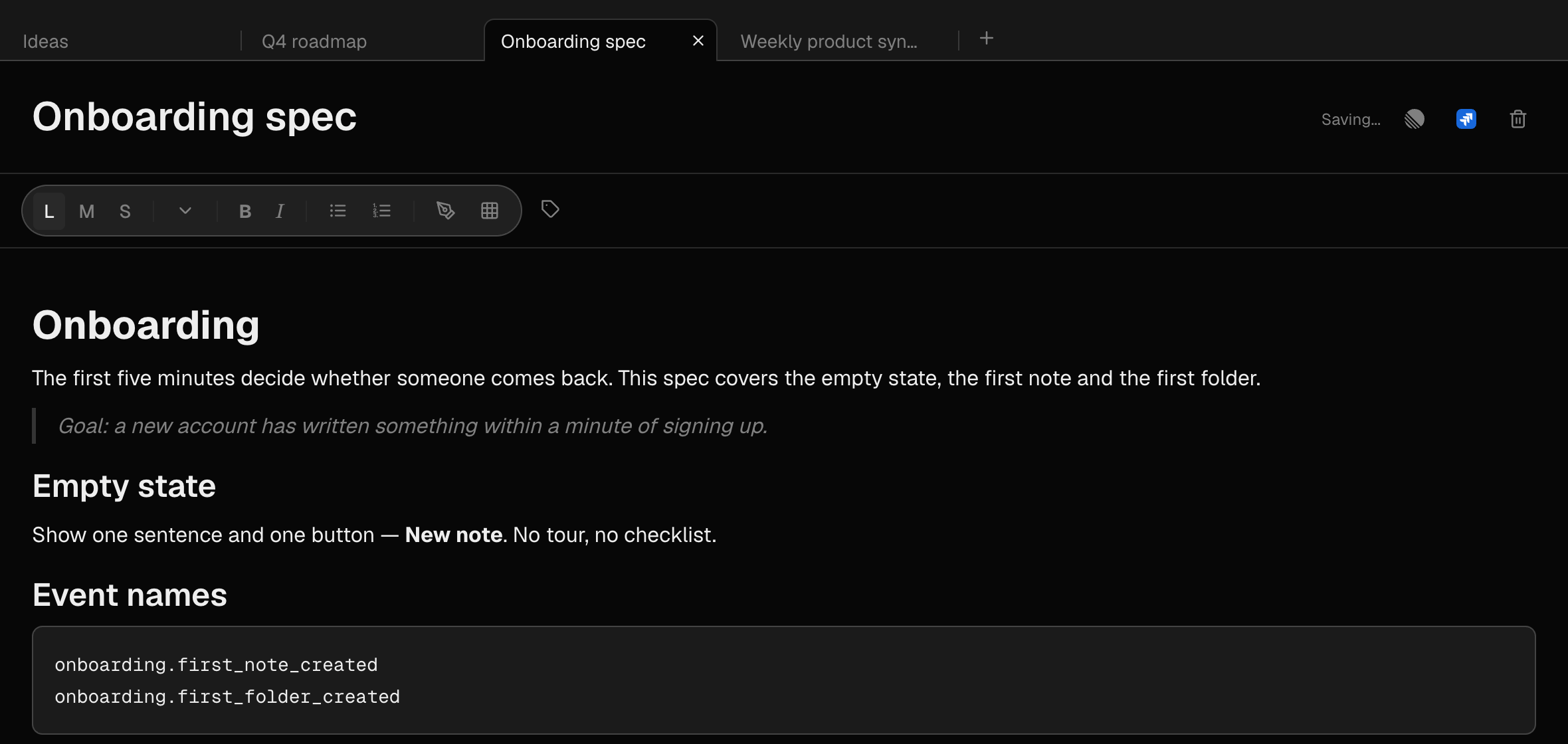This screenshot has height=744, width=1568.
Task: Select medium heading size M
Action: pyautogui.click(x=87, y=211)
